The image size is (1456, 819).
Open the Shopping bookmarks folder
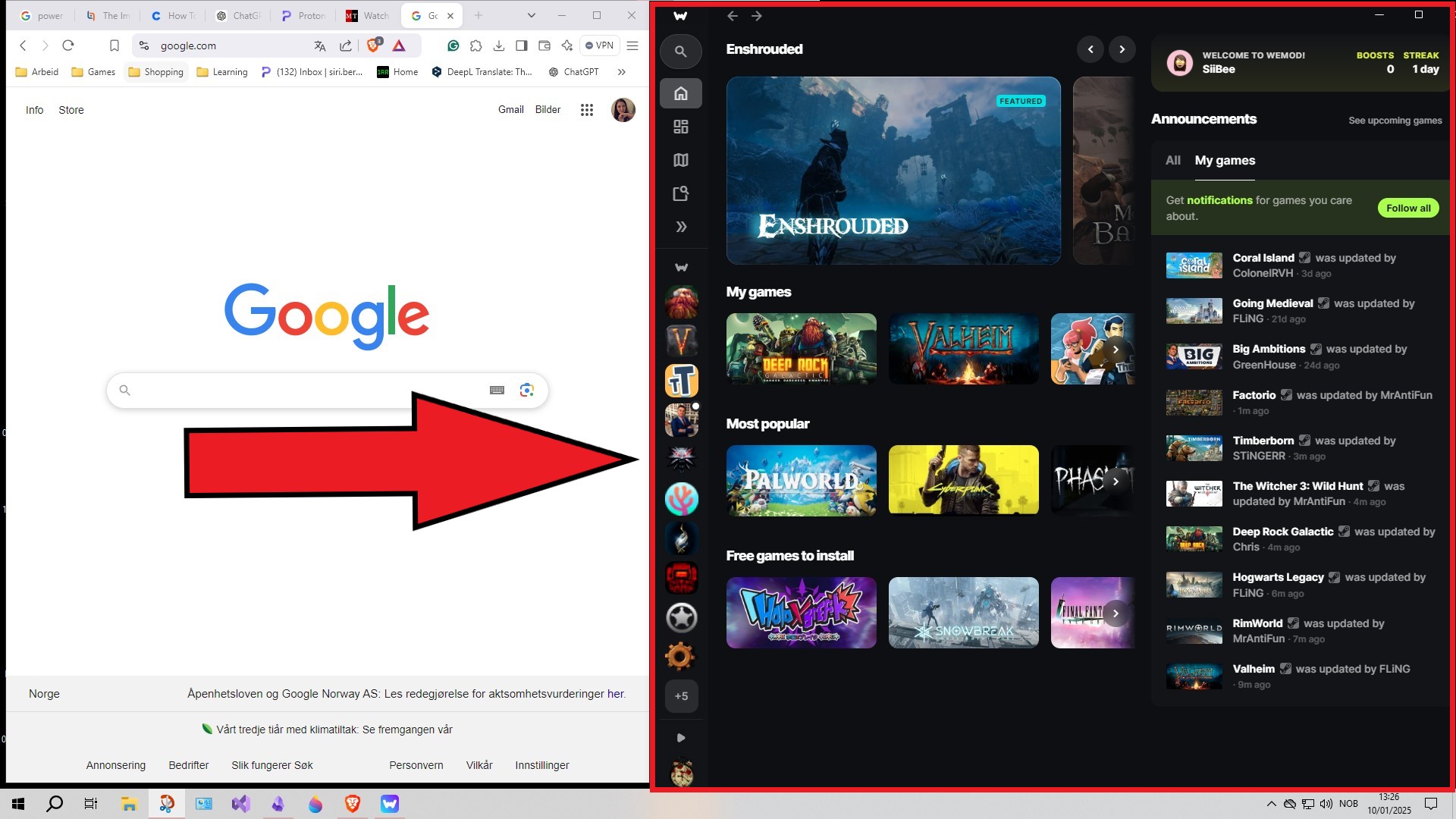155,72
